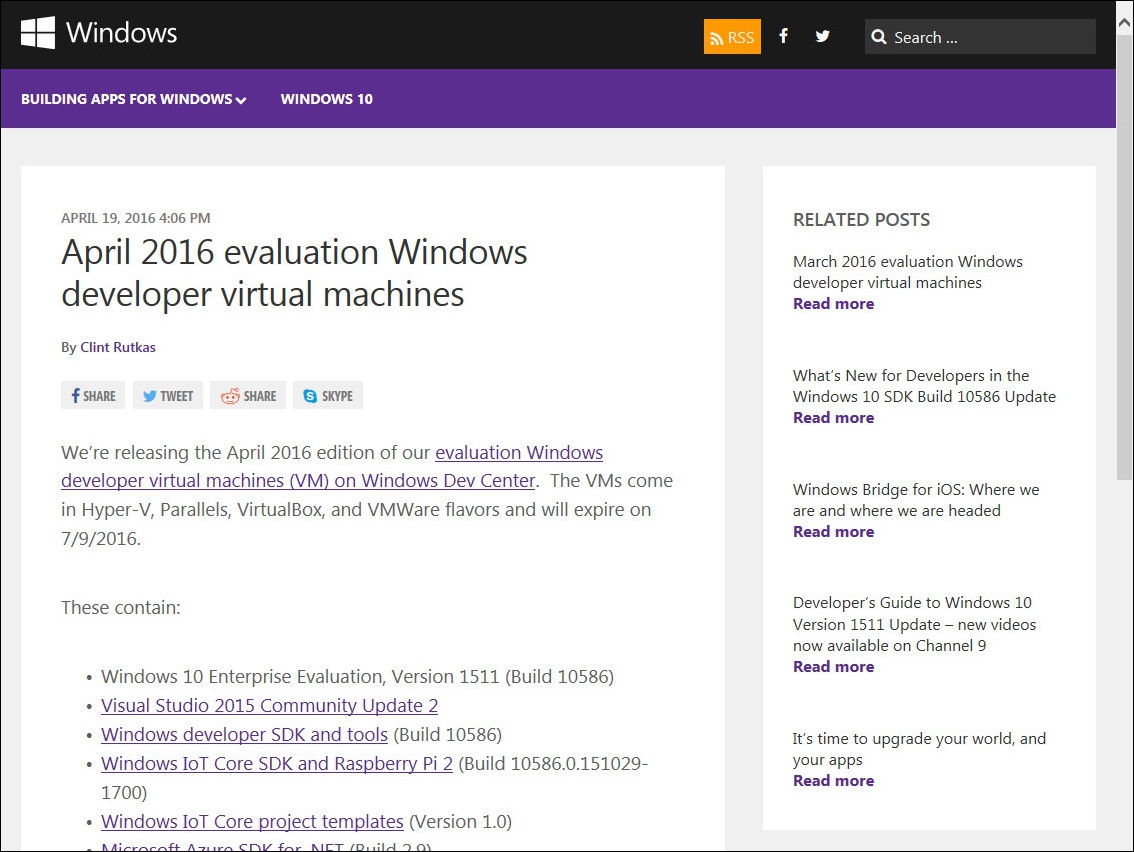The height and width of the screenshot is (852, 1134).
Task: Click the search magnifier icon
Action: [879, 36]
